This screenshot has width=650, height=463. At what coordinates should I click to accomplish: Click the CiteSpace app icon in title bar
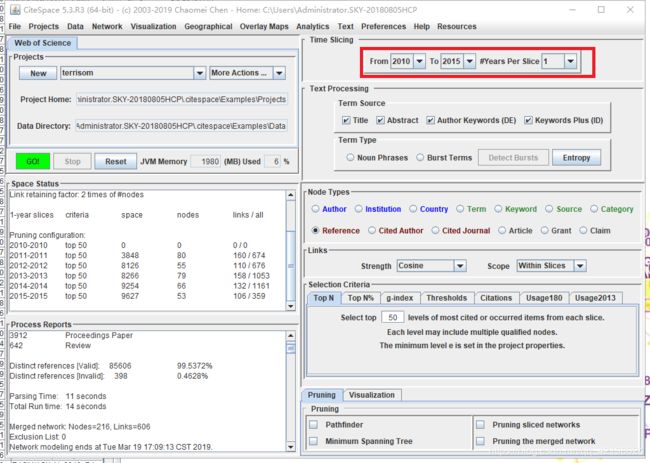[x=15, y=10]
